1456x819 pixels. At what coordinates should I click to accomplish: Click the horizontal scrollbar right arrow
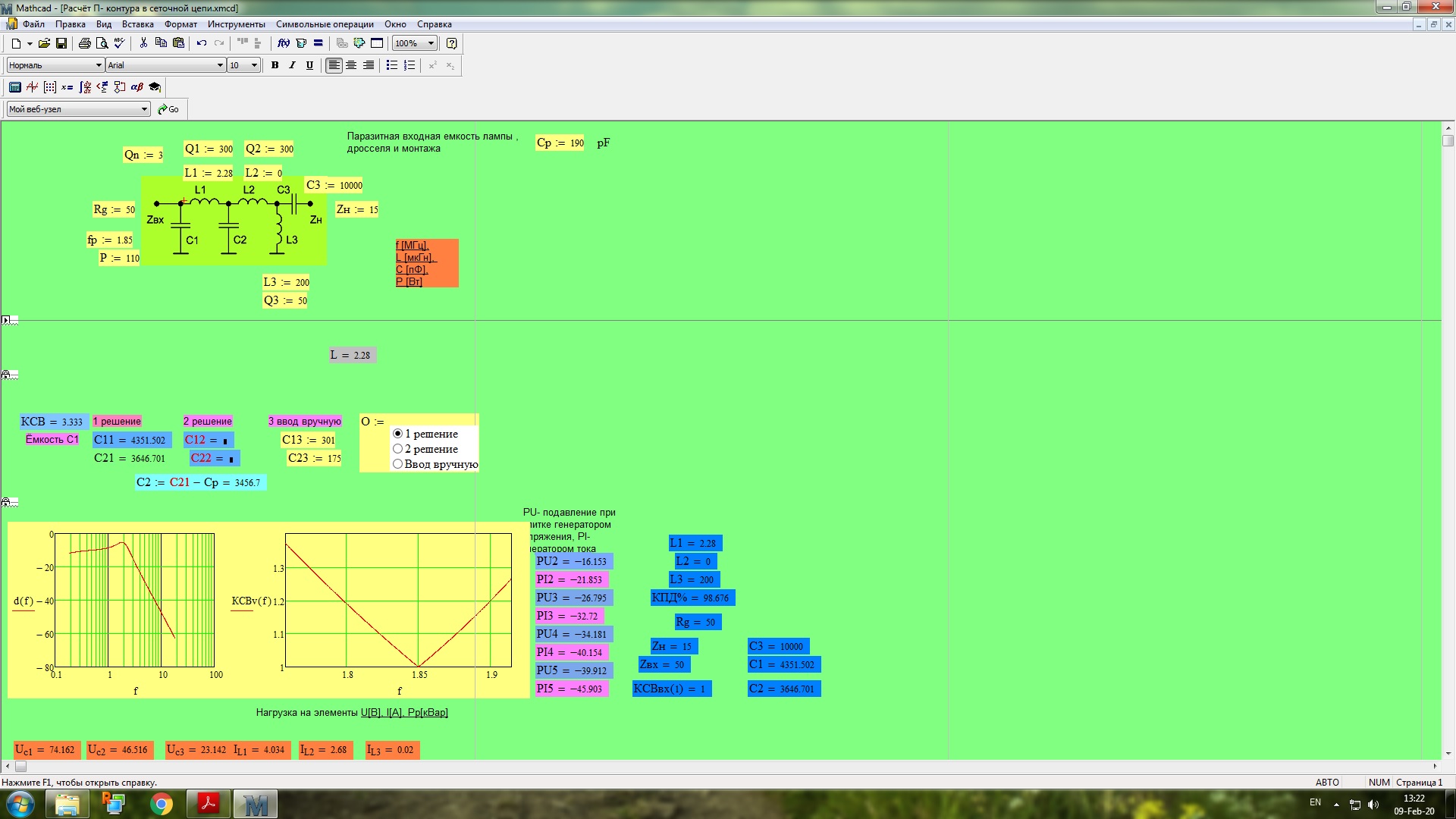(x=1435, y=766)
